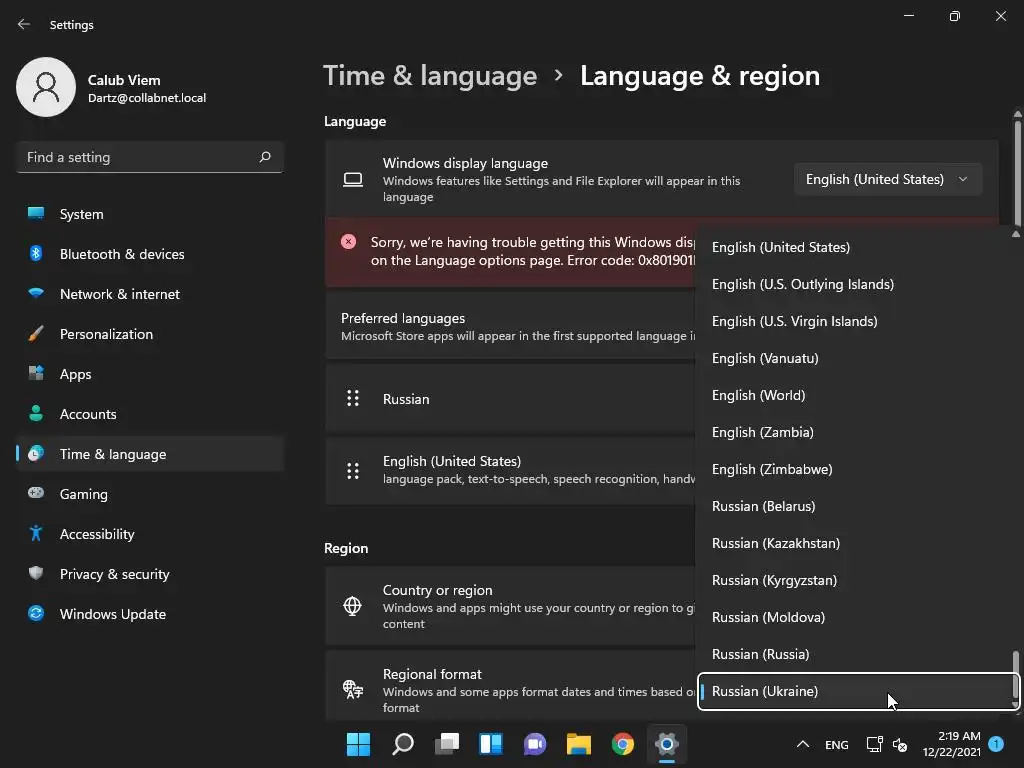This screenshot has width=1024, height=768.
Task: Open File Explorer on the taskbar
Action: (579, 744)
